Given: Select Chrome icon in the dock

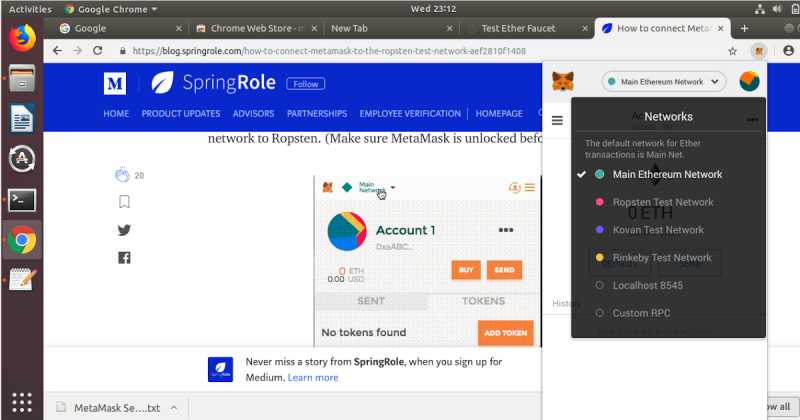Looking at the screenshot, I should (22, 240).
